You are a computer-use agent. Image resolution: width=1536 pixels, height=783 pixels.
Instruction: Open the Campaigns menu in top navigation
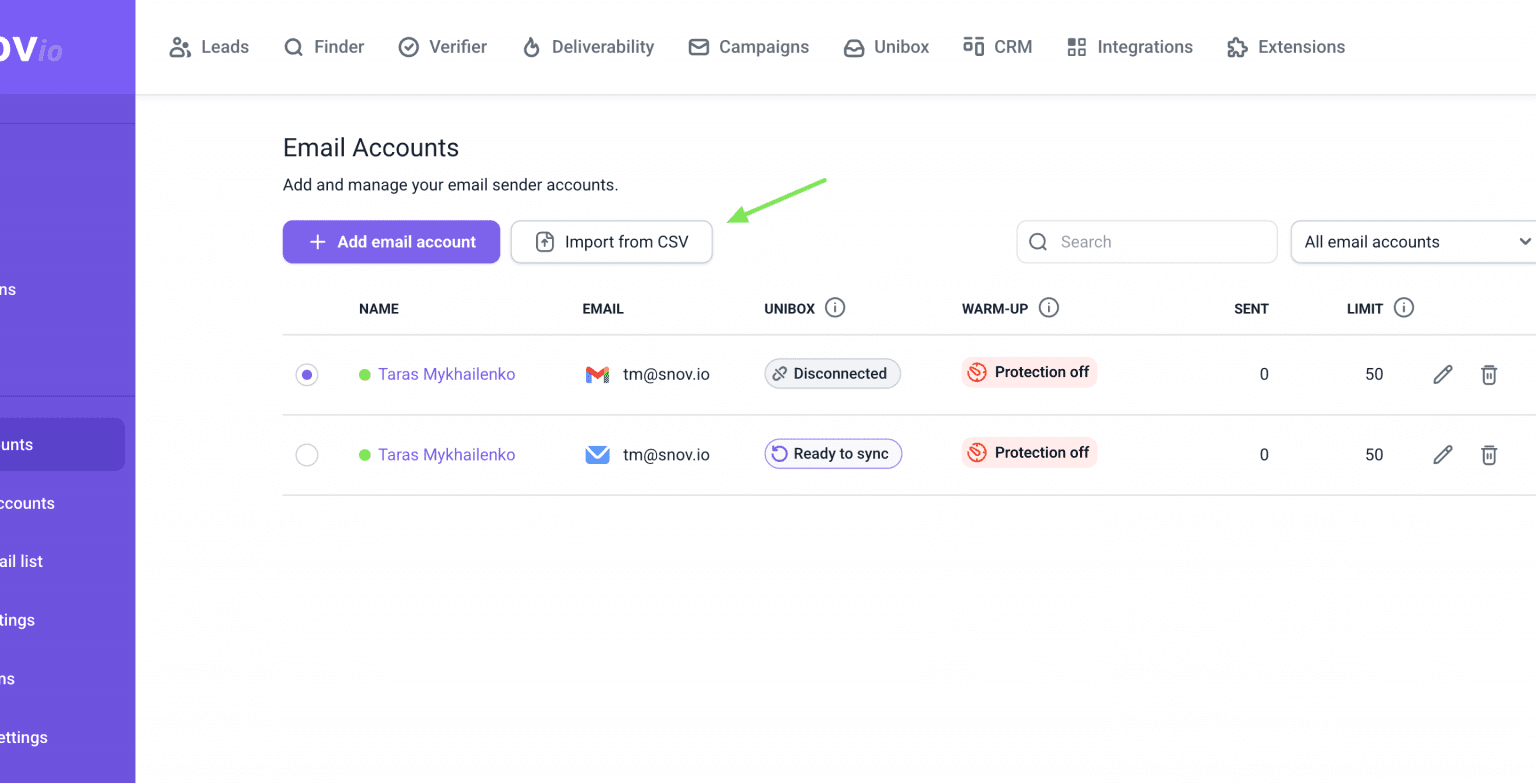click(749, 47)
